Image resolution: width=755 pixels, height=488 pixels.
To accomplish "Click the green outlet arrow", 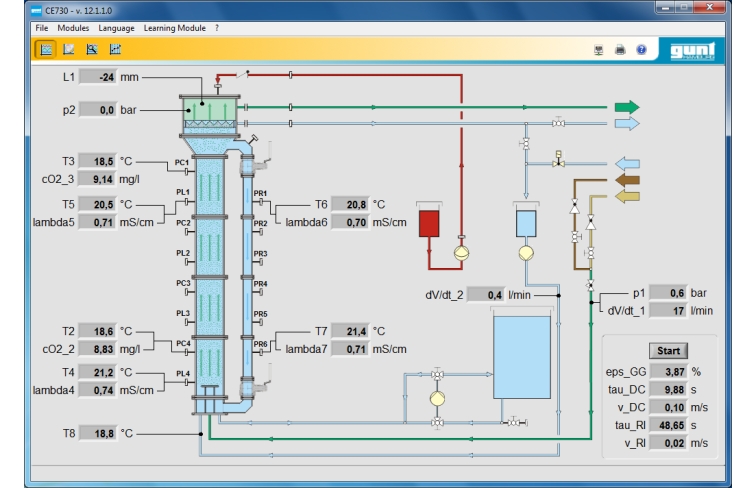I will [625, 106].
